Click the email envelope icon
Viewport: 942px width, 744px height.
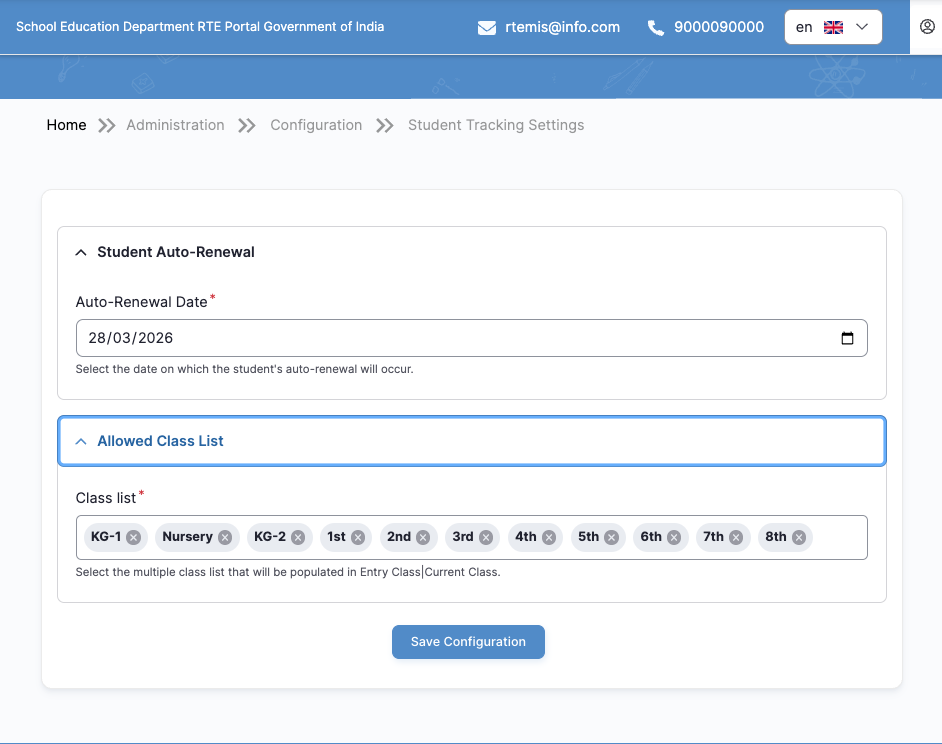487,28
